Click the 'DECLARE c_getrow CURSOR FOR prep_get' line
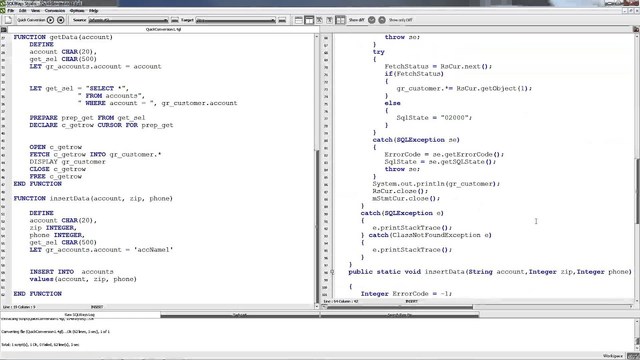Viewport: 640px width, 360px height. click(x=101, y=125)
